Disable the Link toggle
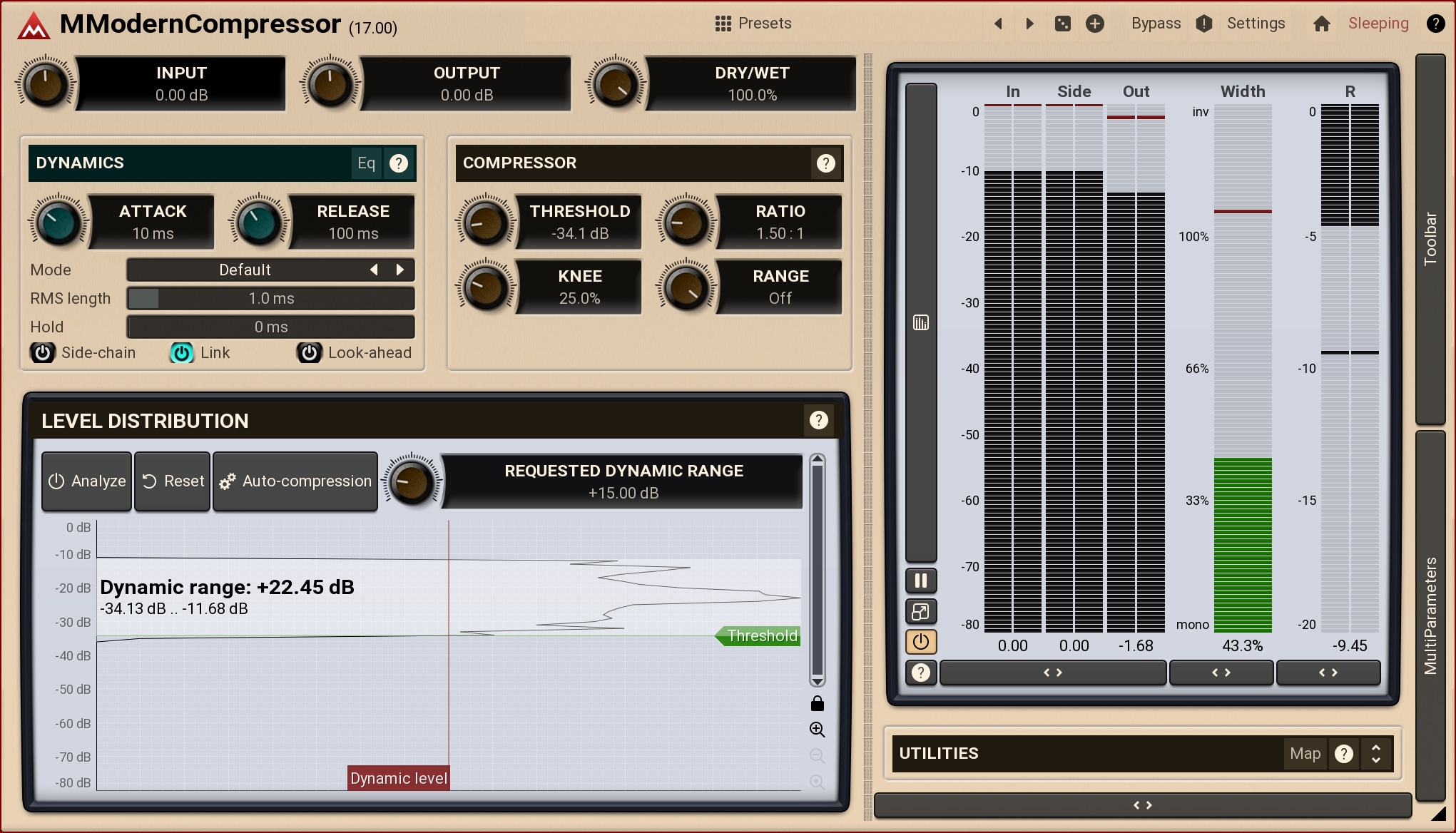This screenshot has width=1456, height=833. [x=182, y=352]
